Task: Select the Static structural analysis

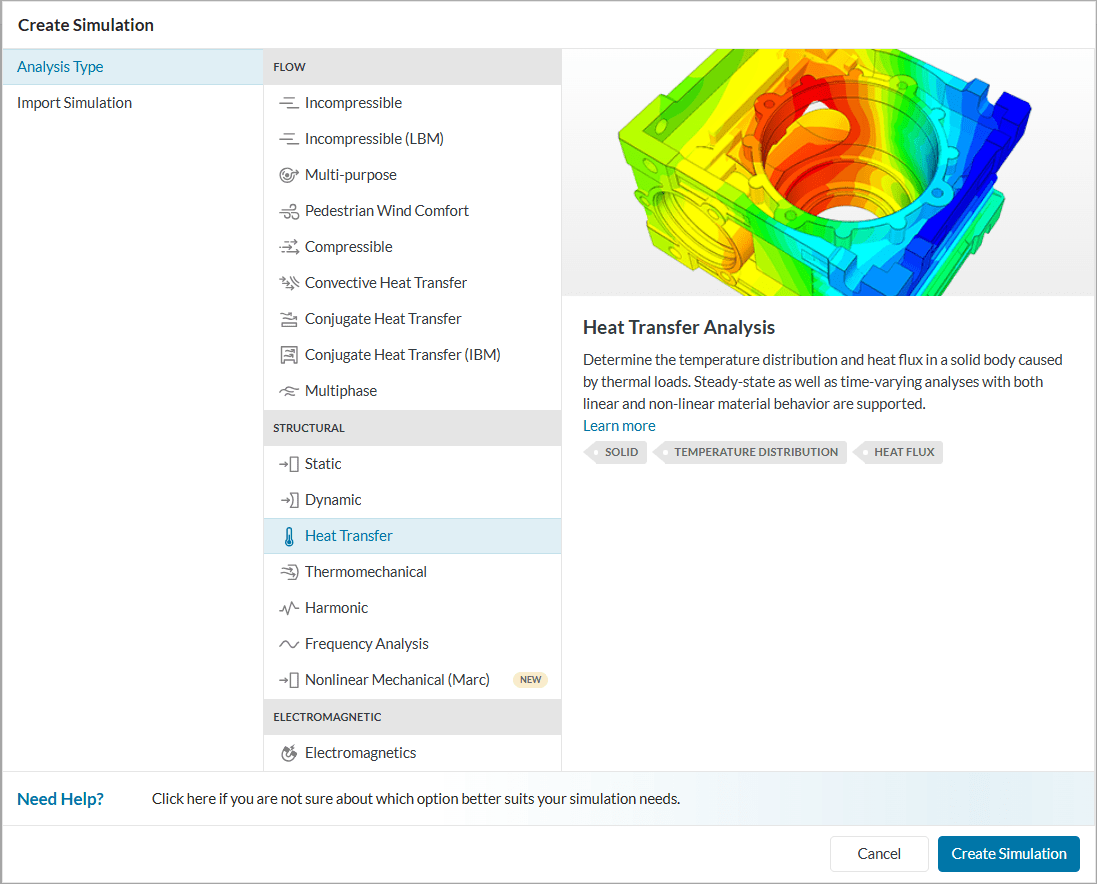Action: pos(323,464)
